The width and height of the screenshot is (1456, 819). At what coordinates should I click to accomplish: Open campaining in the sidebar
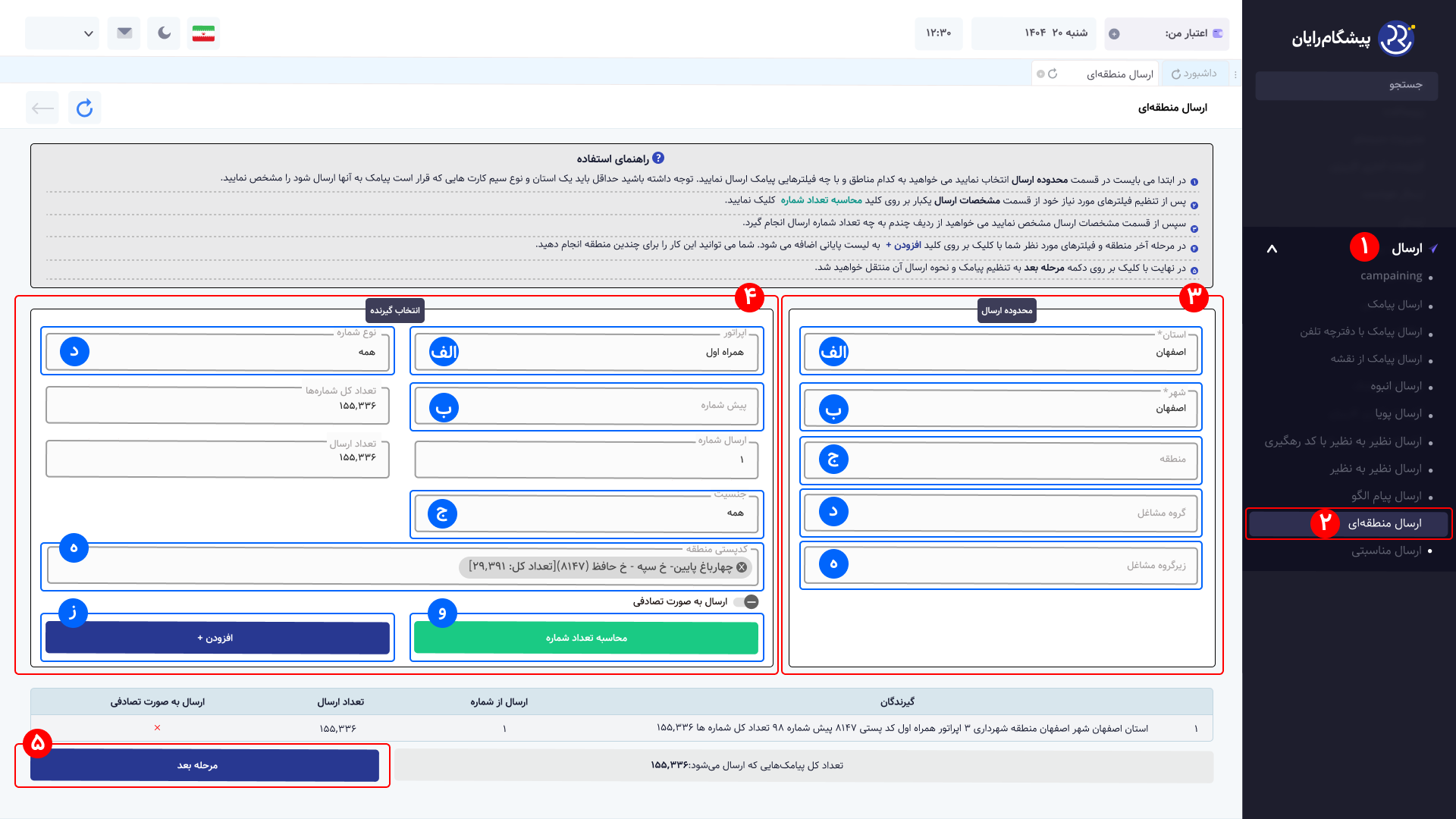[x=1391, y=276]
